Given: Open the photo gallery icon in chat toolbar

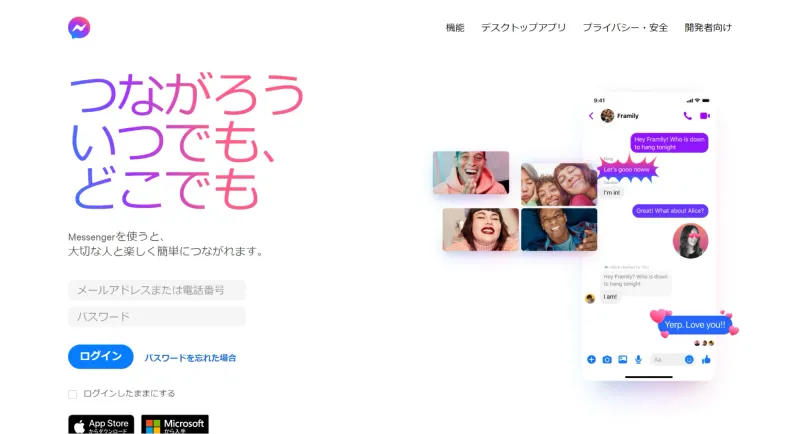Looking at the screenshot, I should (622, 360).
